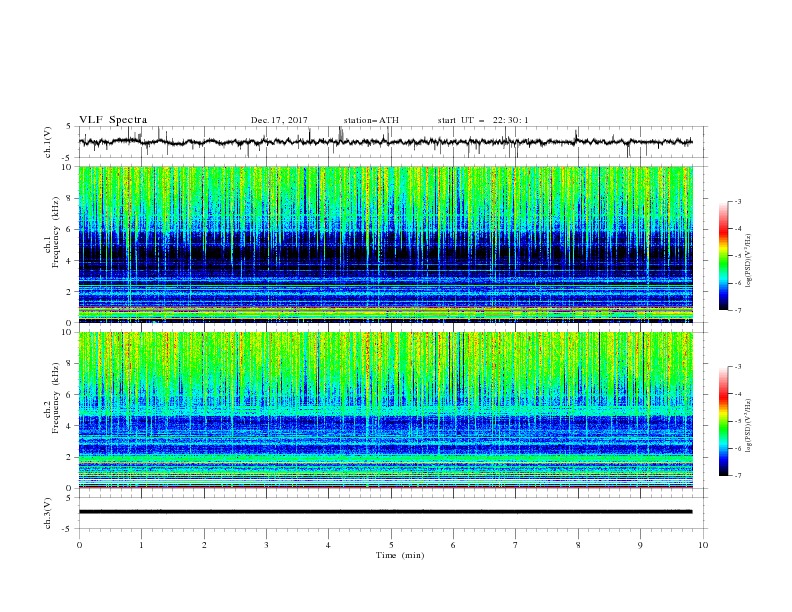This screenshot has height=612, width=792.
Task: Click the 'start UT = 22:30:1' text
Action: 483,120
